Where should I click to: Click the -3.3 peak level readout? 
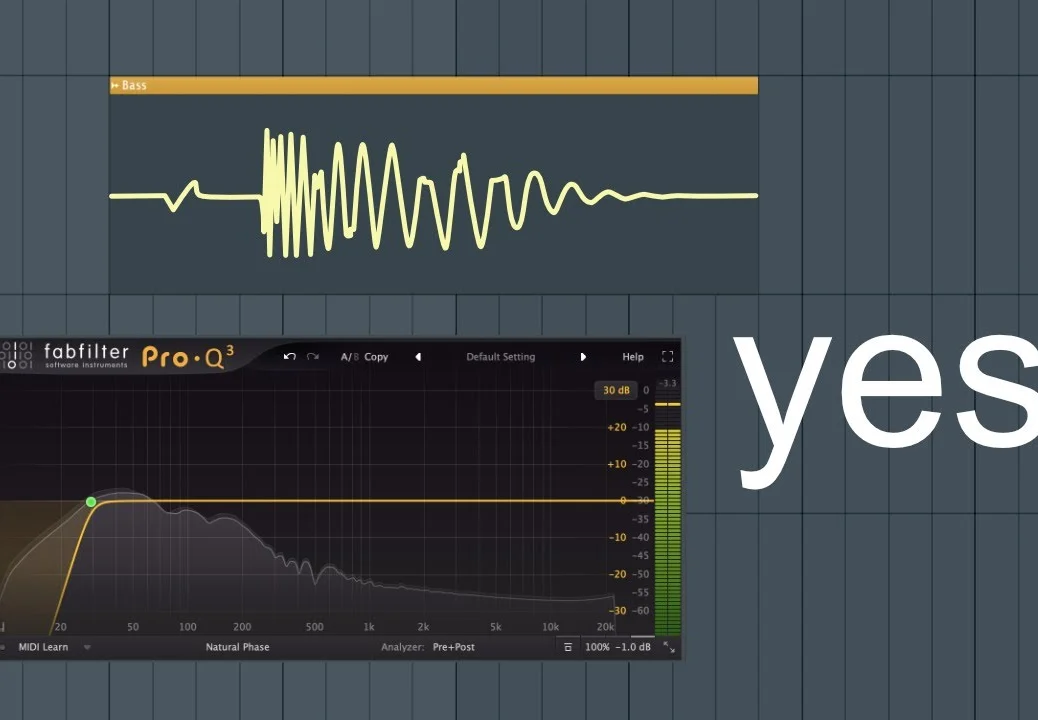[669, 383]
